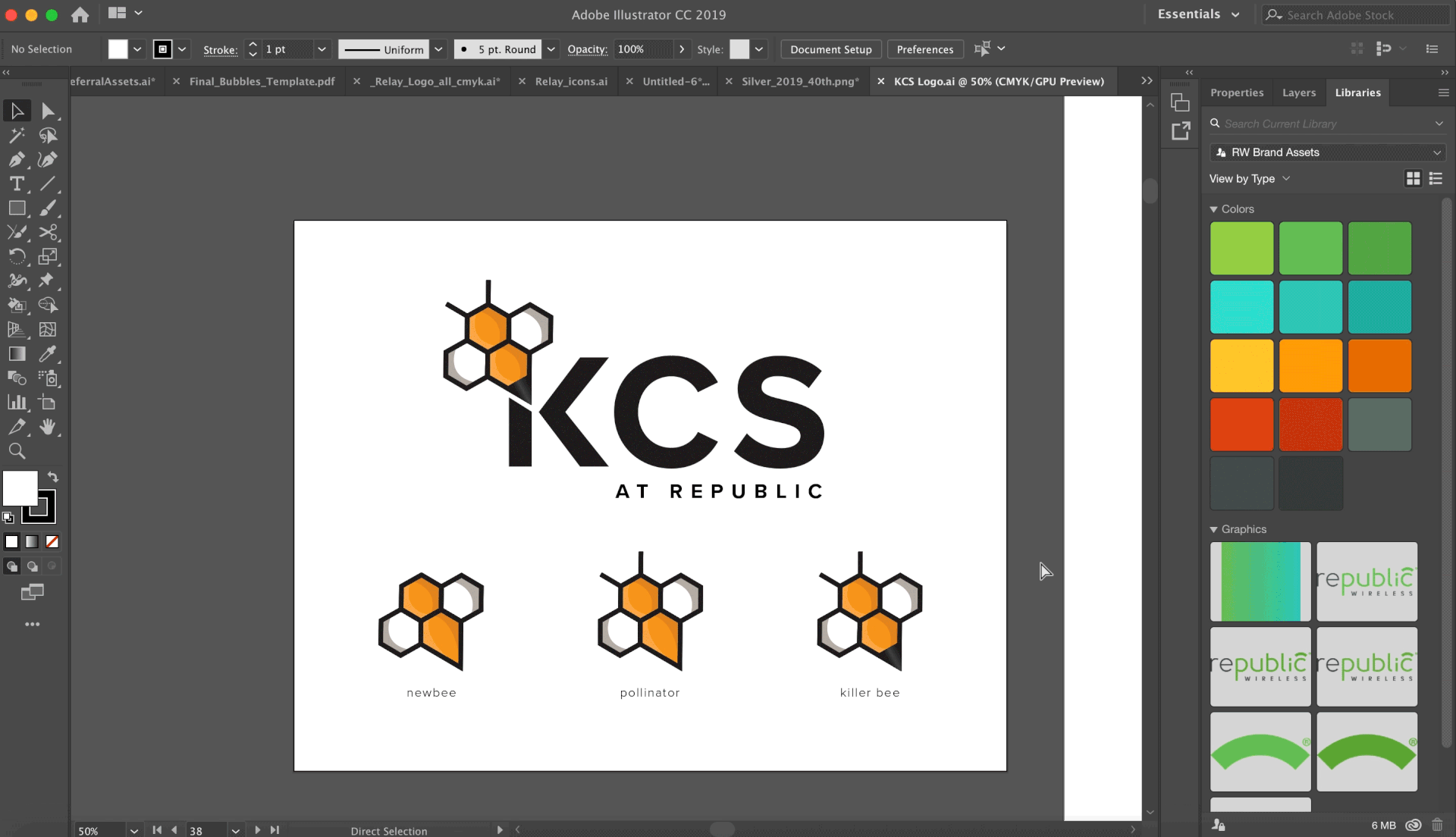Image resolution: width=1456 pixels, height=837 pixels.
Task: Collapse the Graphics section
Action: click(x=1213, y=530)
